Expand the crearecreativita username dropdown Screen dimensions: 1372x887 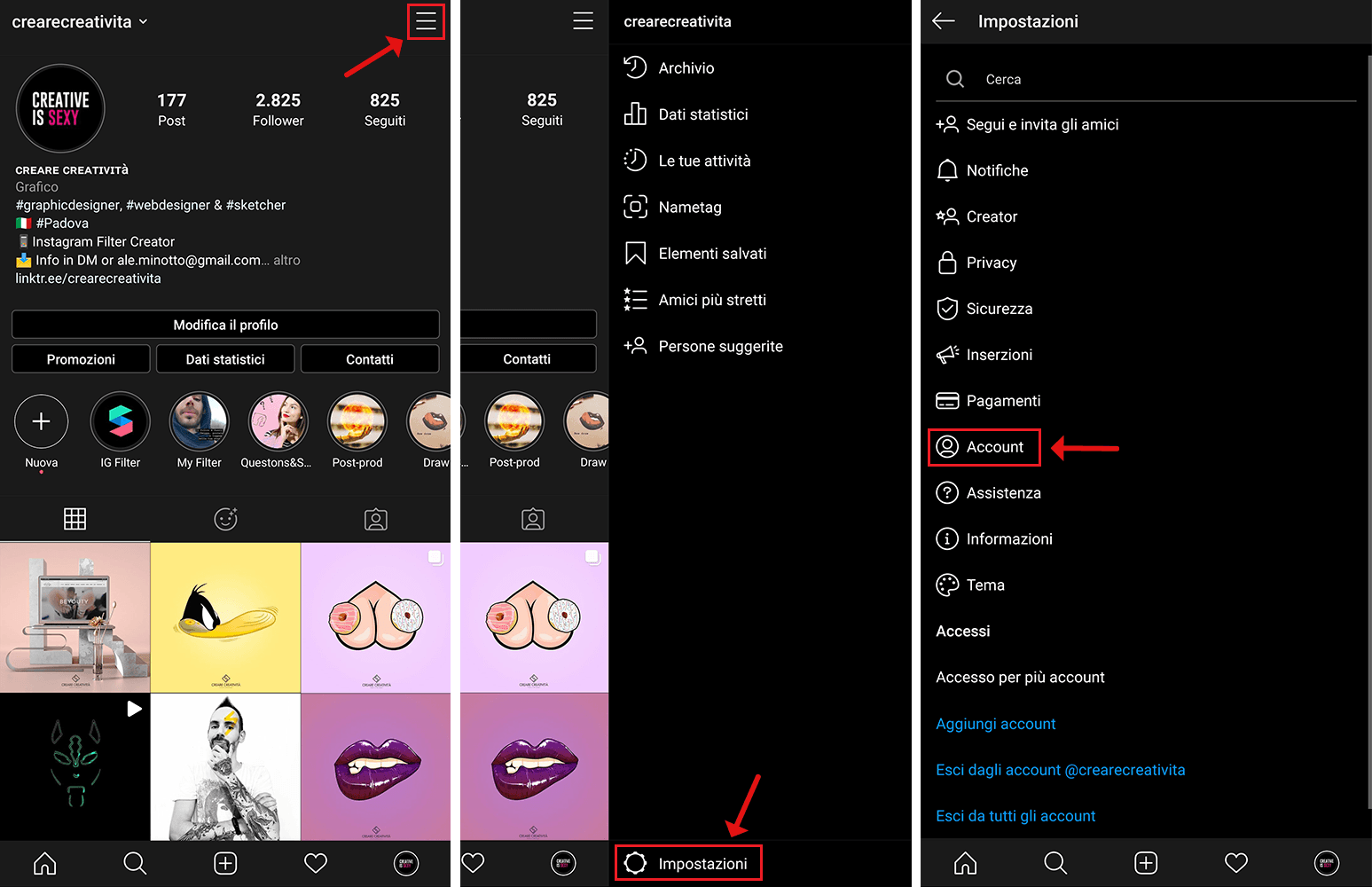[80, 21]
